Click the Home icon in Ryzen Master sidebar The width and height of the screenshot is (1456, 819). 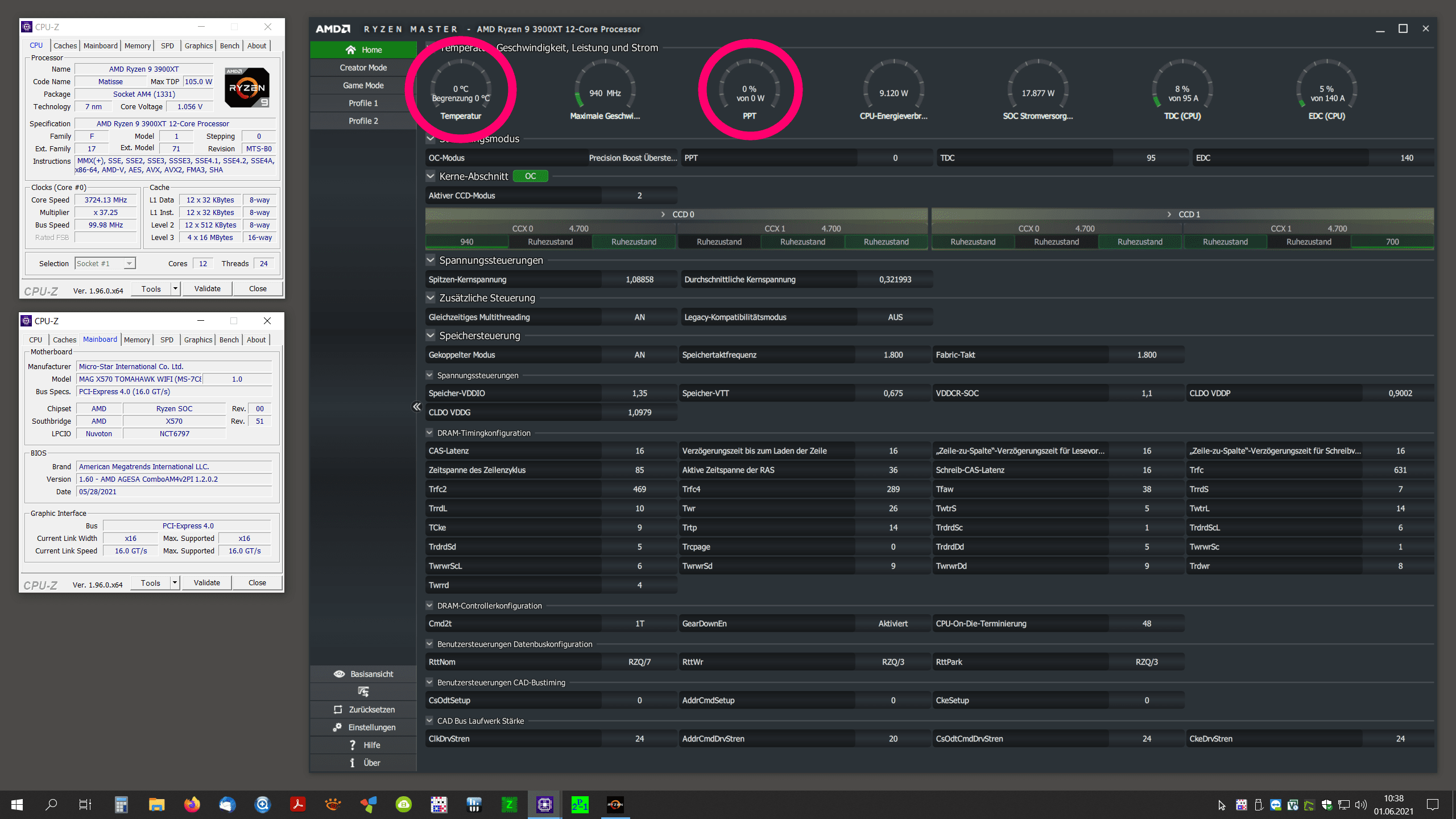pyautogui.click(x=350, y=50)
